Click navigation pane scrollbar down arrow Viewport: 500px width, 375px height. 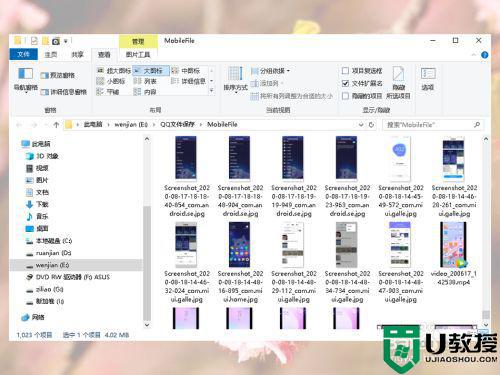[147, 324]
